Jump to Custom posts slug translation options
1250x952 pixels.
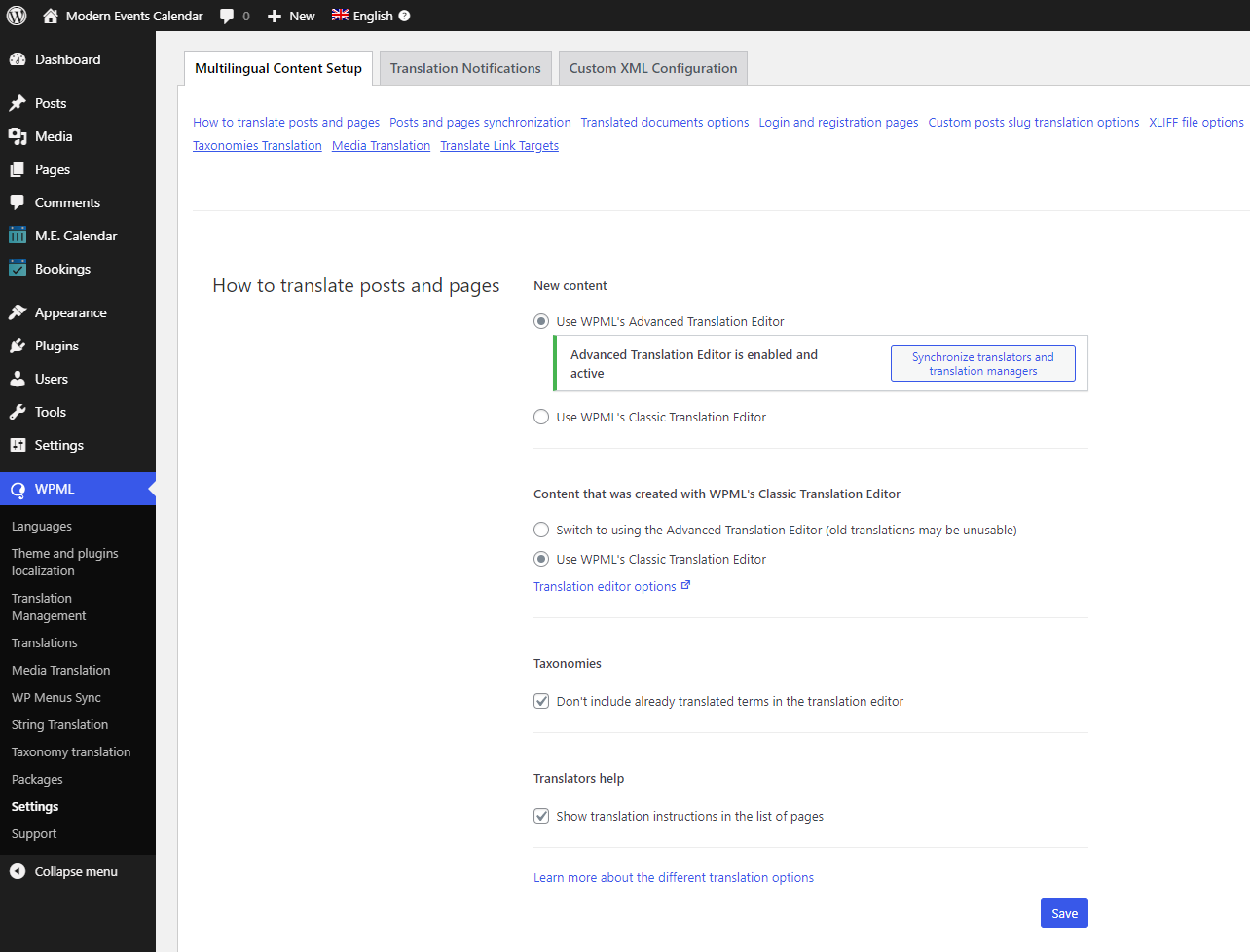point(1034,123)
